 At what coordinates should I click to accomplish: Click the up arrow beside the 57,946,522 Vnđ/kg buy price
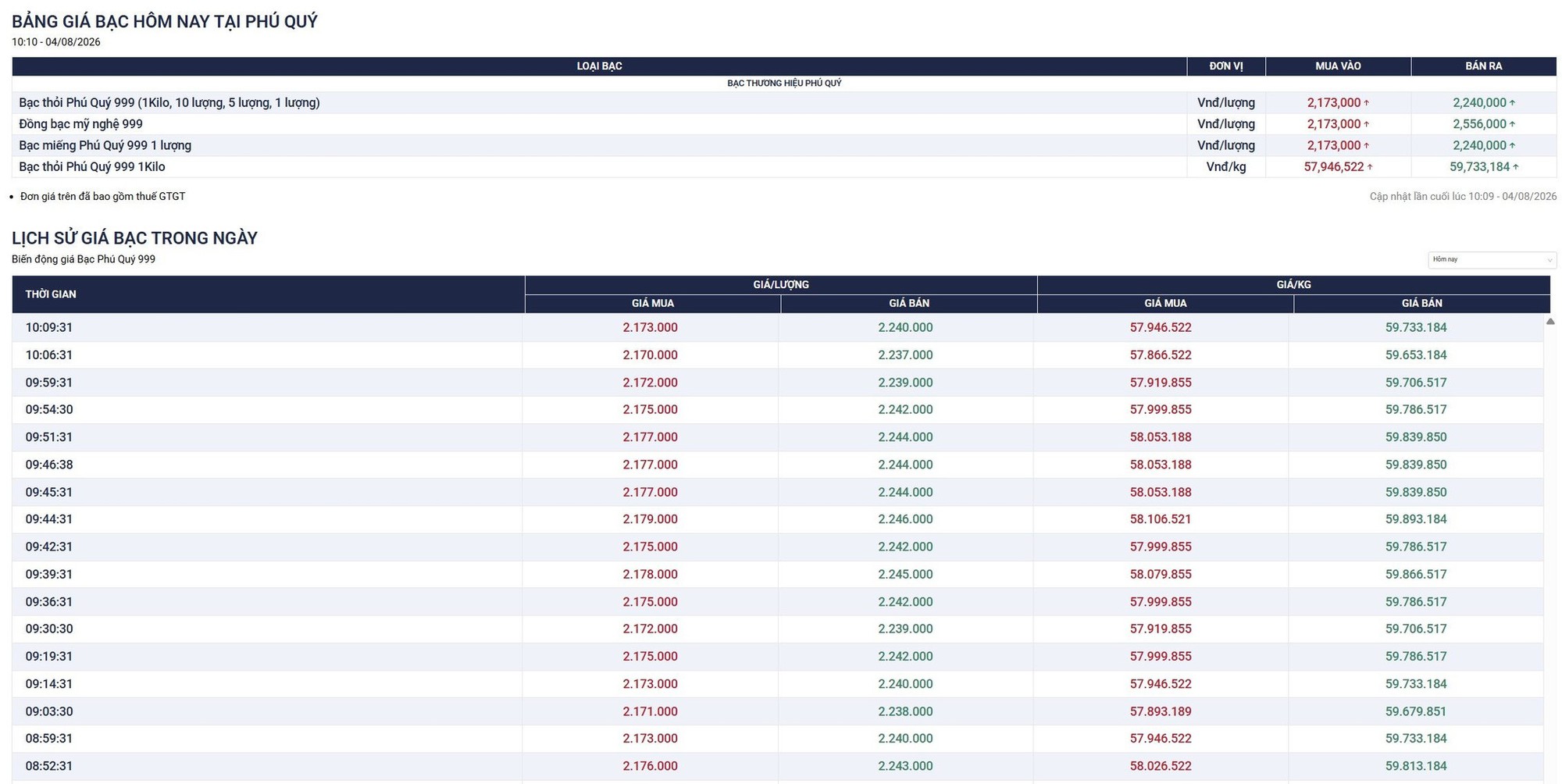(x=1370, y=167)
